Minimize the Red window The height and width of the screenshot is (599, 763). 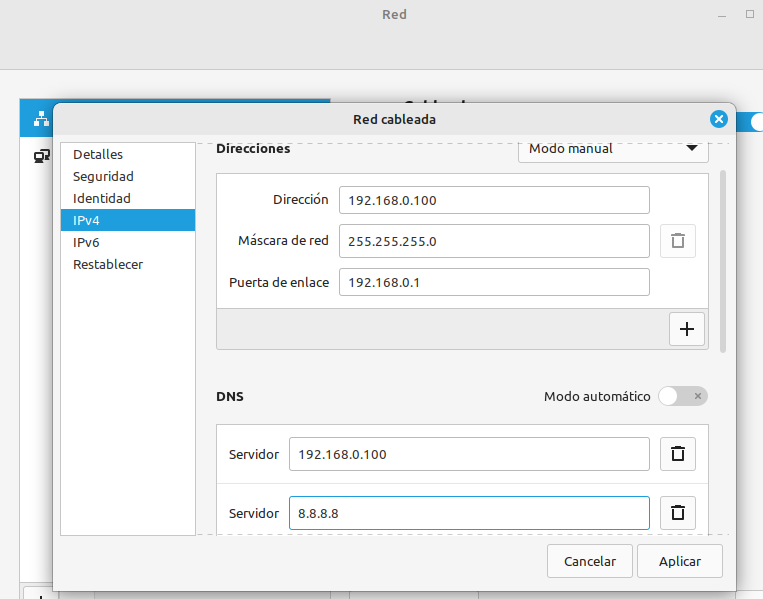click(722, 15)
